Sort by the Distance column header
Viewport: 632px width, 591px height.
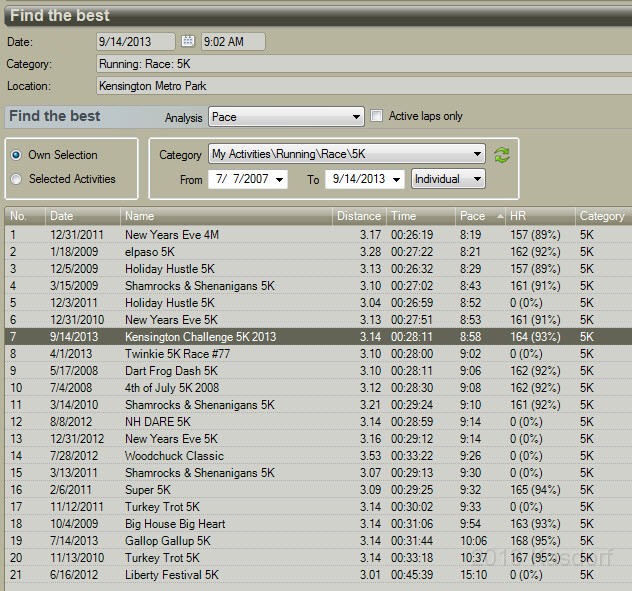pyautogui.click(x=358, y=216)
